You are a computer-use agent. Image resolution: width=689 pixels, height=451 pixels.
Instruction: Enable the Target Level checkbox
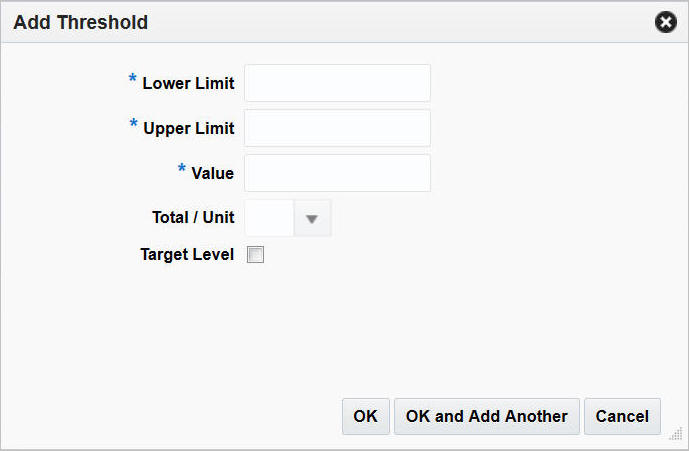point(256,255)
